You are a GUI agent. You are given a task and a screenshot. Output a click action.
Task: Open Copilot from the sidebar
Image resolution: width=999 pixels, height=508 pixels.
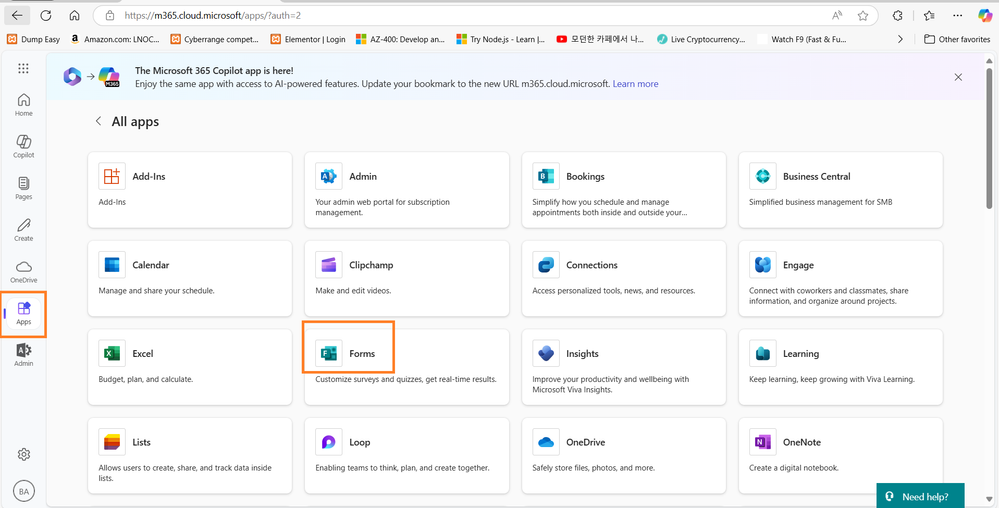24,147
